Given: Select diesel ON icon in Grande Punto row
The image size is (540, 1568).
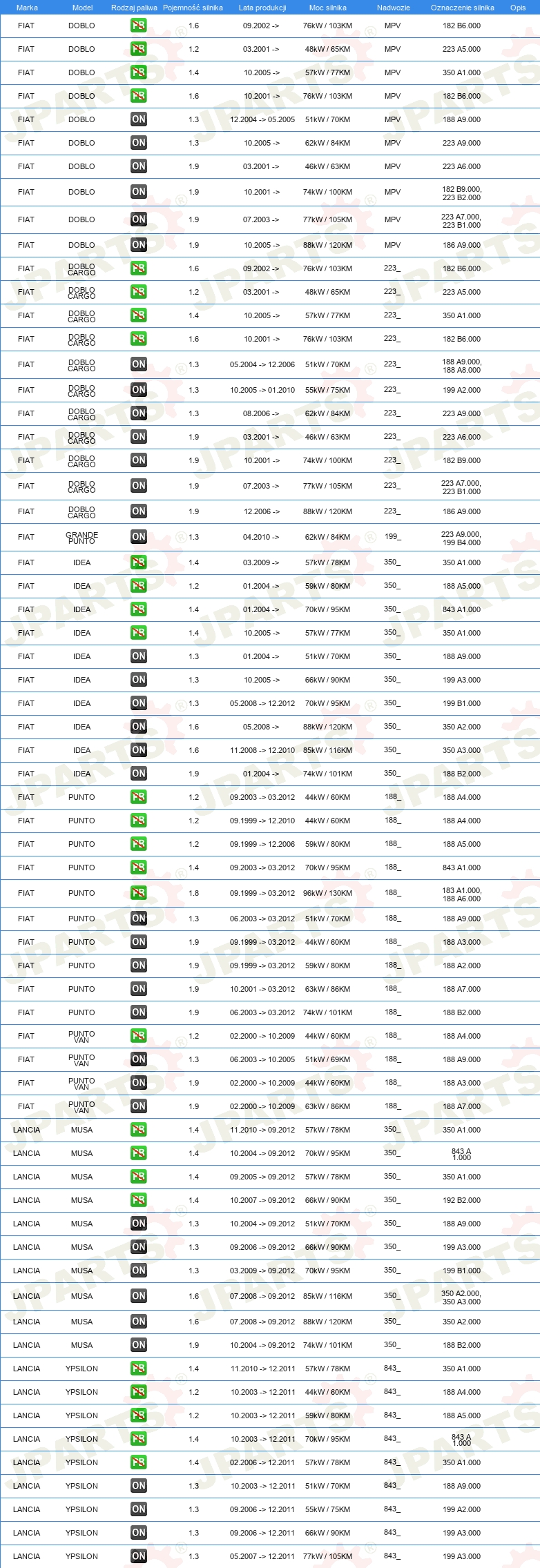Looking at the screenshot, I should point(139,537).
